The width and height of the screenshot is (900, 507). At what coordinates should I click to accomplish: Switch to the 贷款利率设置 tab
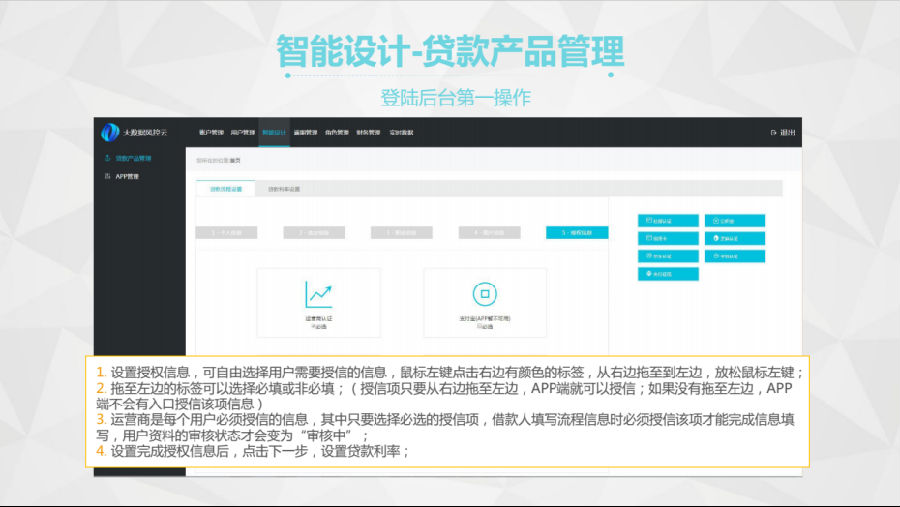click(284, 188)
